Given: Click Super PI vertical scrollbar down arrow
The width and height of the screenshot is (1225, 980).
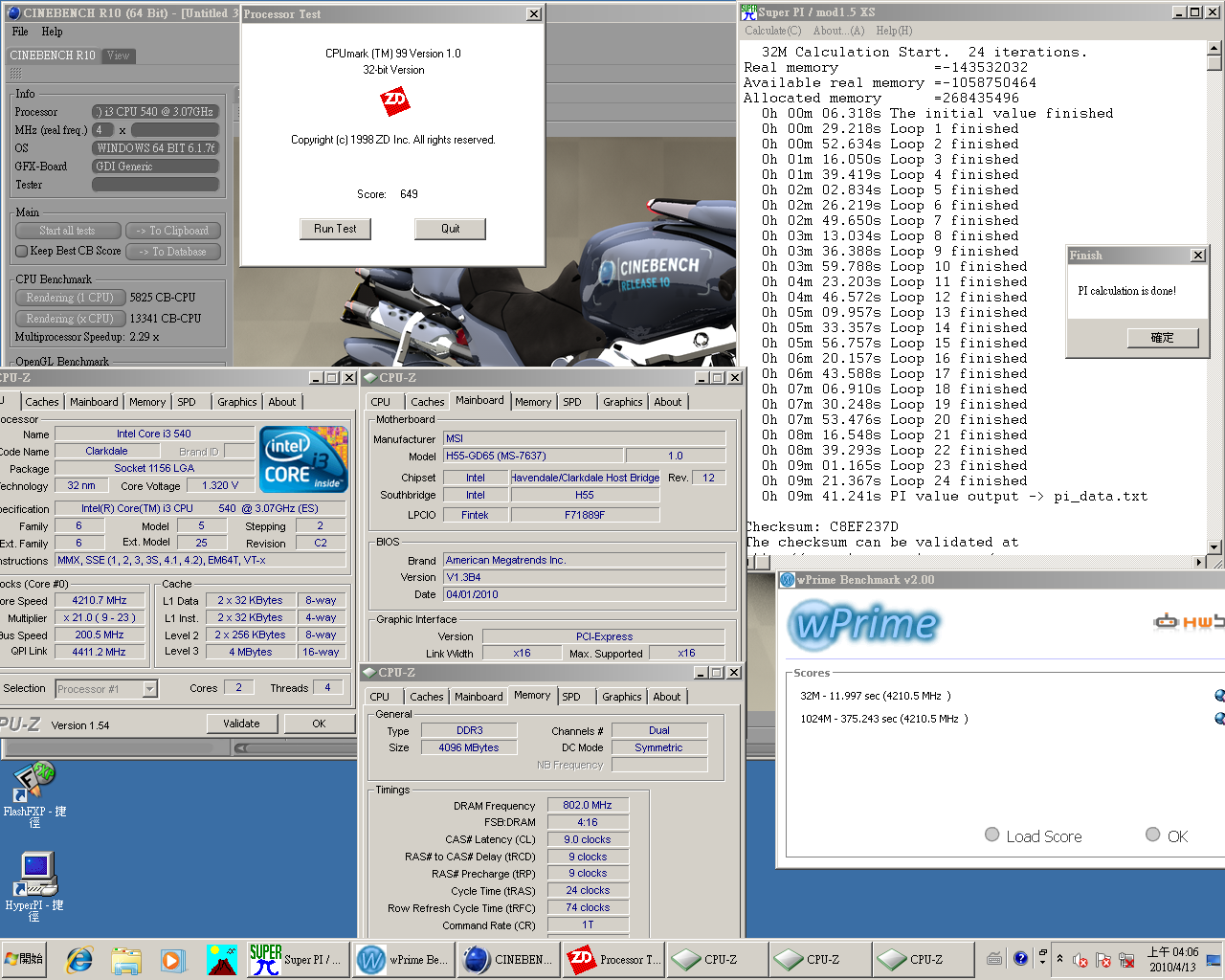Looking at the screenshot, I should tap(1214, 547).
